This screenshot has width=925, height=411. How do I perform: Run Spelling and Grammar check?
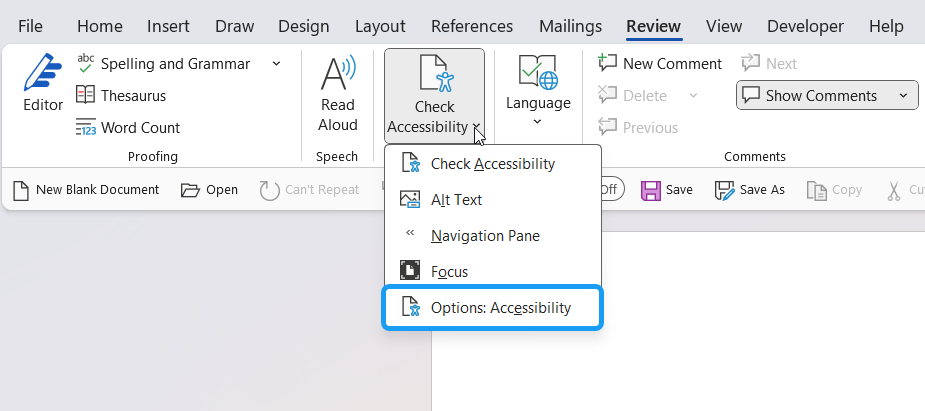click(164, 64)
